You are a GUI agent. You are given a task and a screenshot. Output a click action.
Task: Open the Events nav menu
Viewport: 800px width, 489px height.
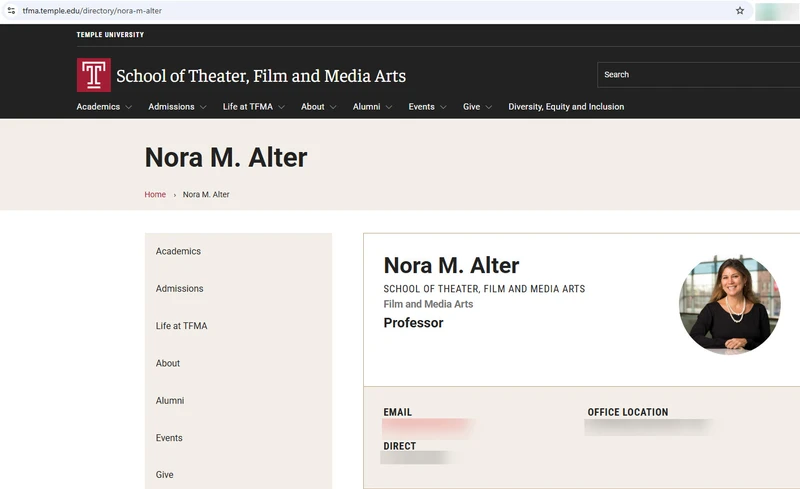[421, 107]
